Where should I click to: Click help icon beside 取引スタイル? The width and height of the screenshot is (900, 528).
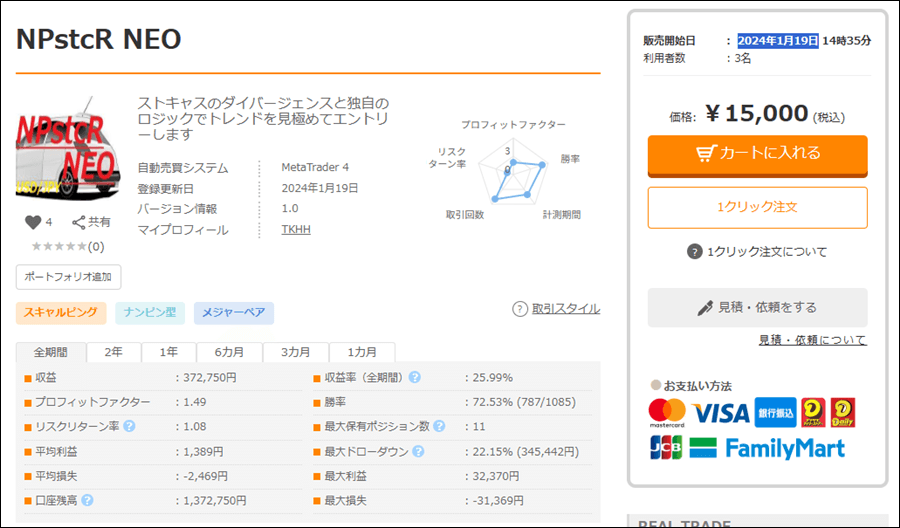[x=520, y=309]
